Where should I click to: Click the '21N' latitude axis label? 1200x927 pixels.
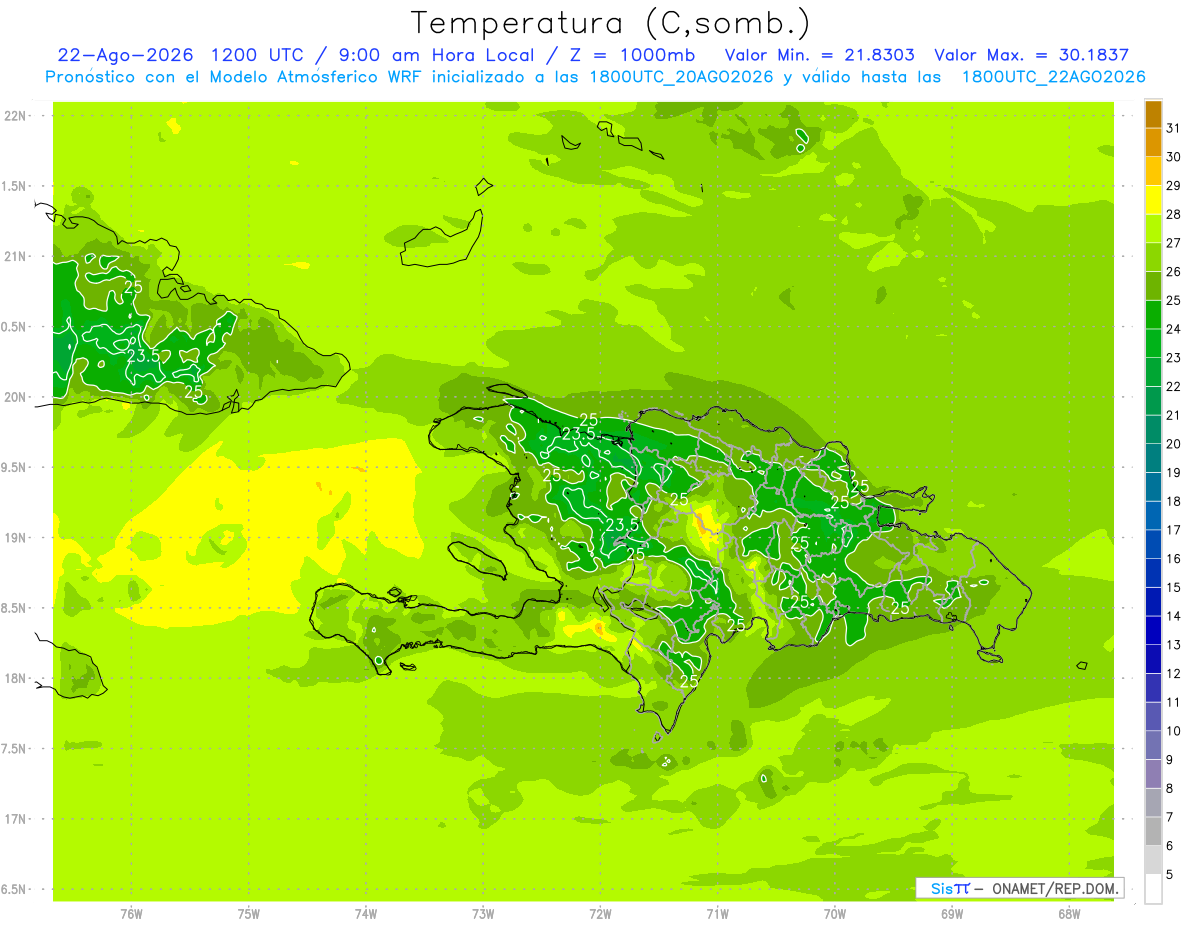pos(17,256)
